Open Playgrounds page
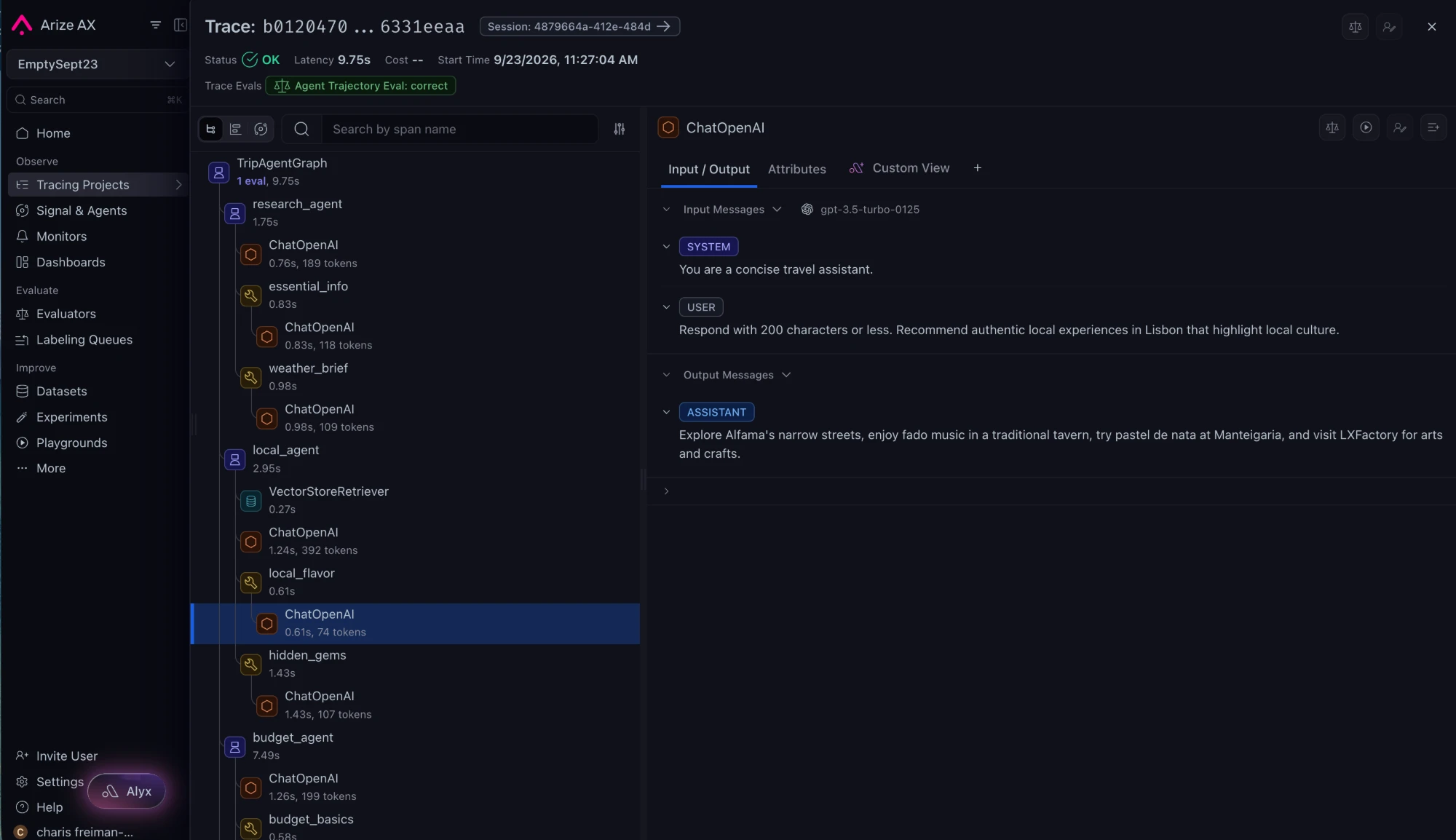The width and height of the screenshot is (1456, 840). point(71,443)
